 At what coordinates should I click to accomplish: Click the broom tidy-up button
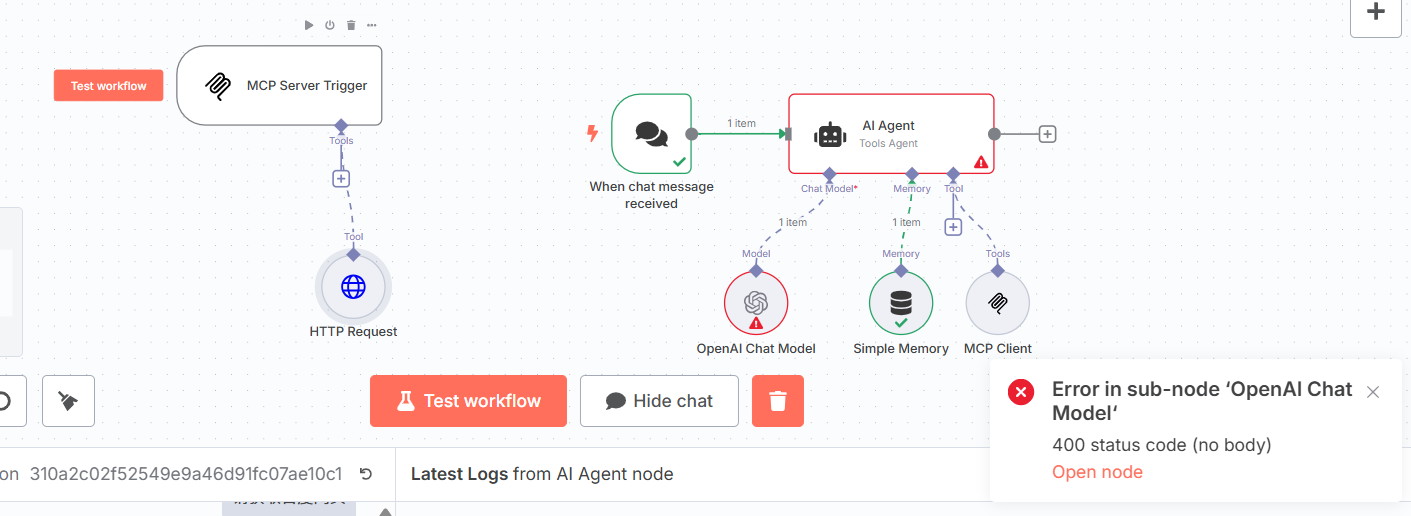click(x=68, y=401)
